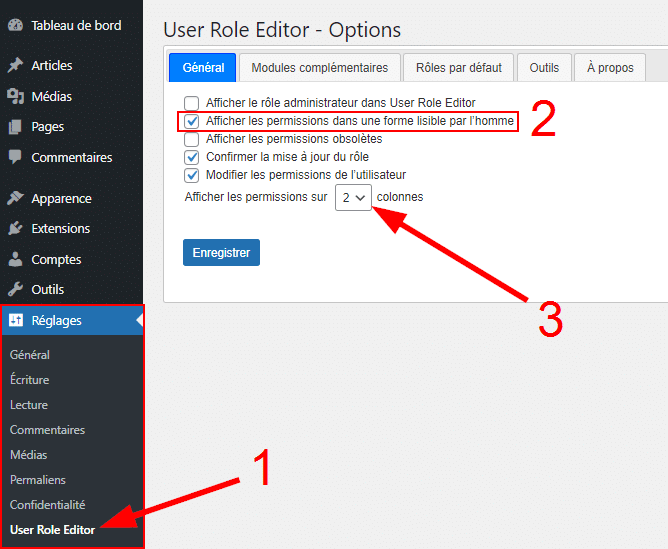The width and height of the screenshot is (668, 549).
Task: Click the Commentaires speech bubble icon
Action: click(x=15, y=157)
